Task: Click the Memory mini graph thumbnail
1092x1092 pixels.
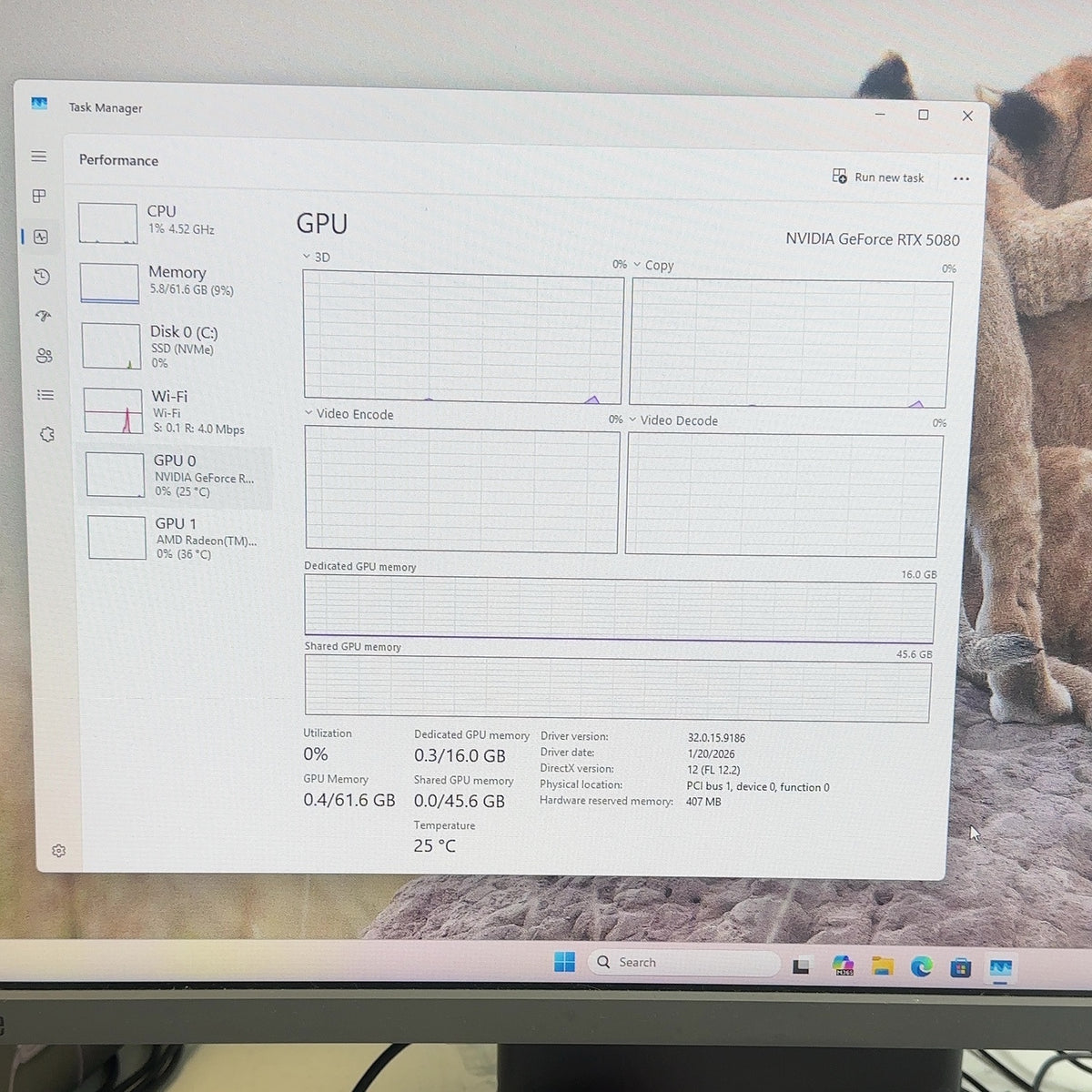Action: [x=109, y=283]
